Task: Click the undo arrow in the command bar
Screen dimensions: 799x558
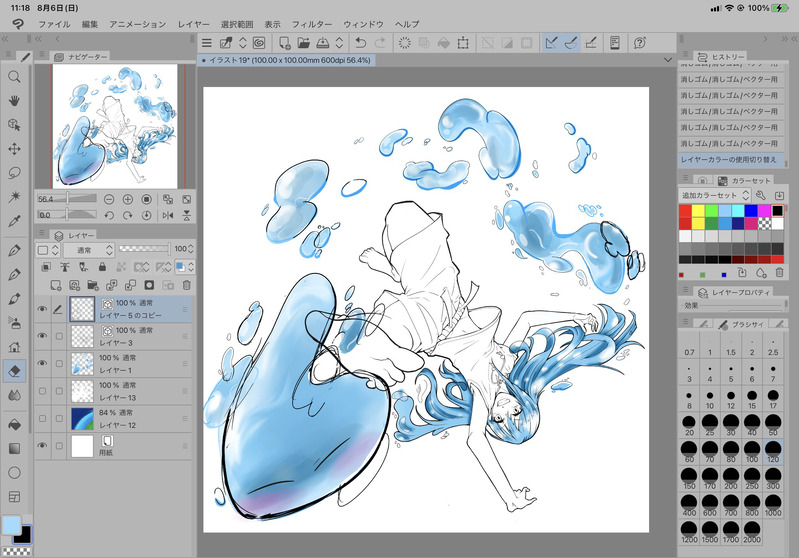Action: pos(361,43)
